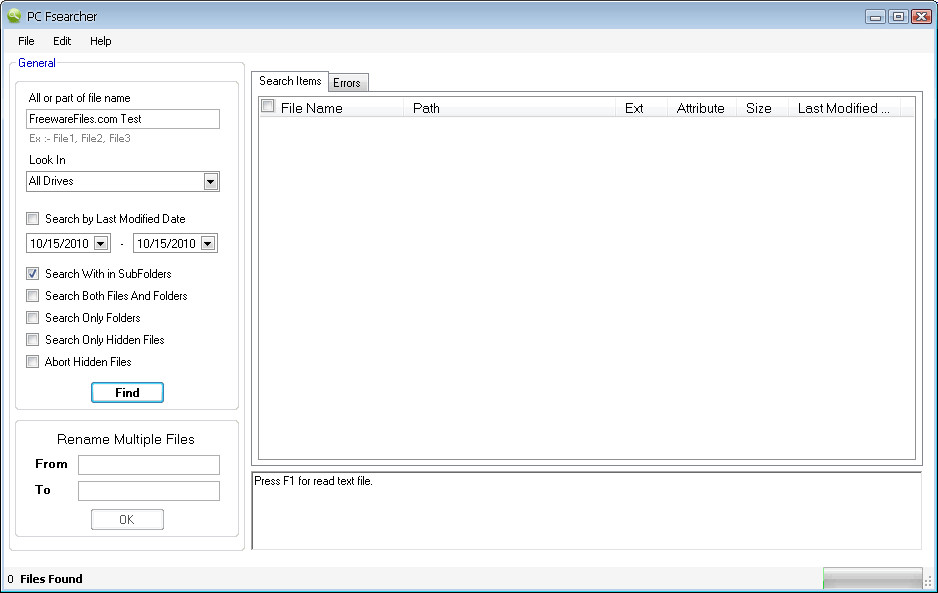
Task: Check Abort Hidden Files option
Action: 33,361
